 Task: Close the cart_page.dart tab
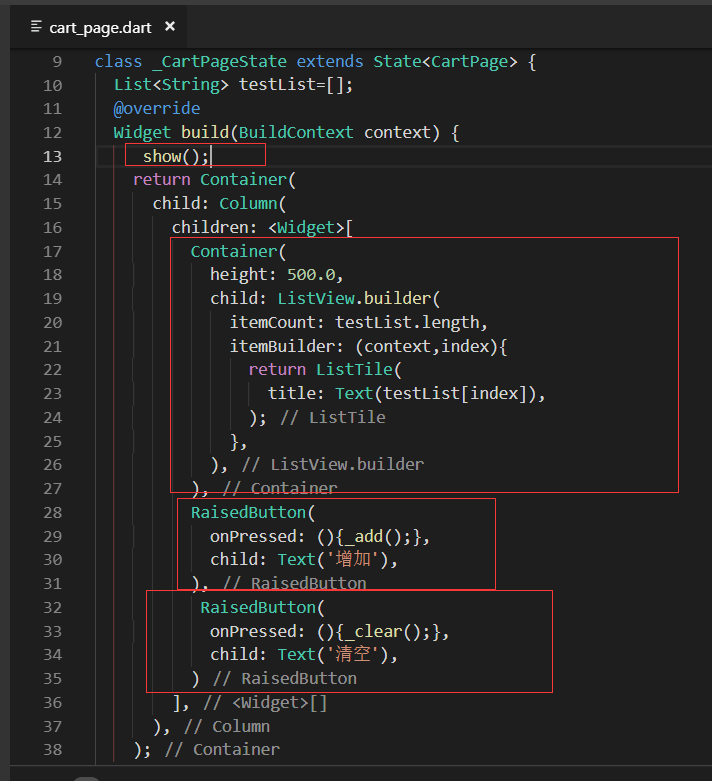pyautogui.click(x=170, y=26)
